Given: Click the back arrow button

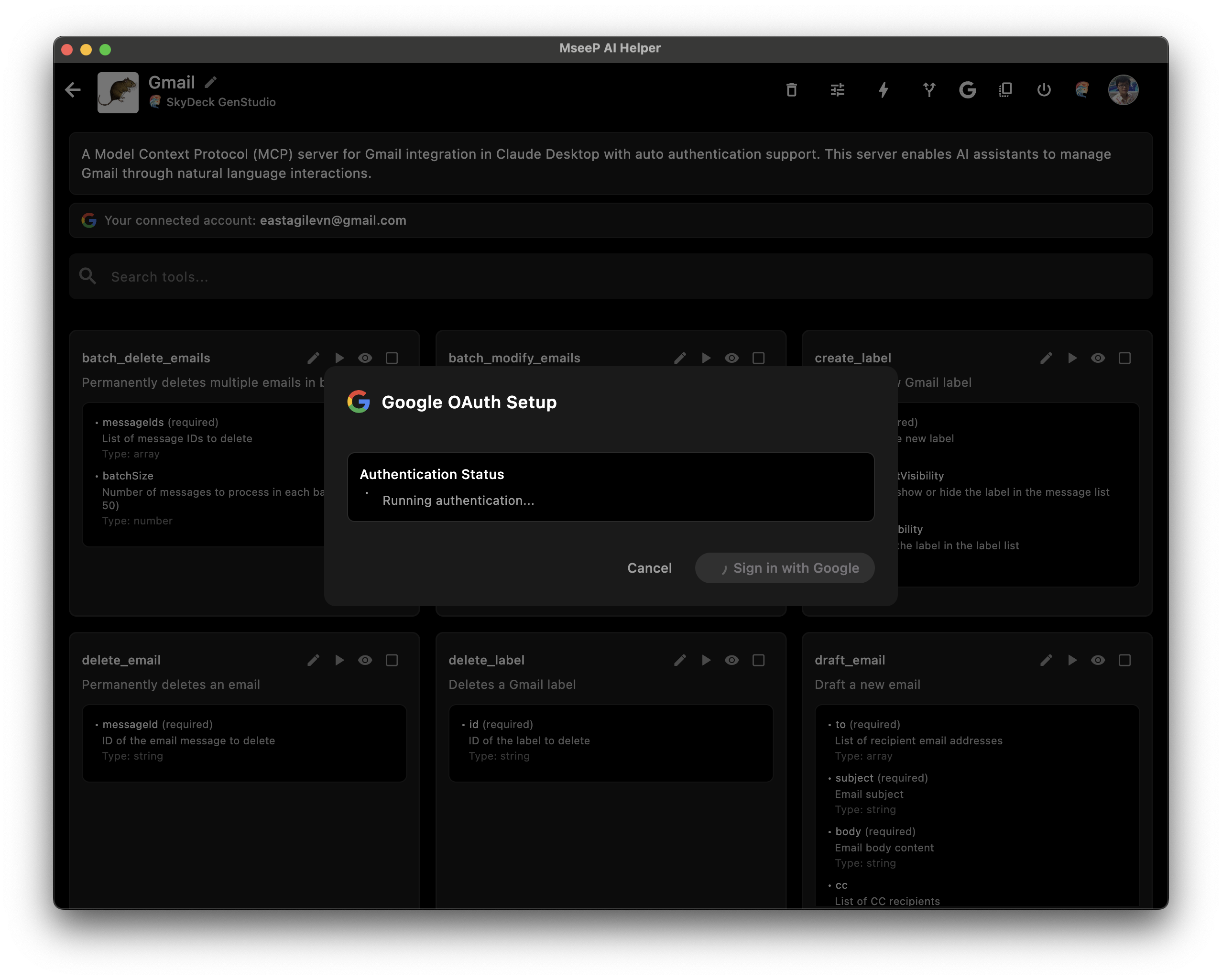Looking at the screenshot, I should pyautogui.click(x=73, y=89).
